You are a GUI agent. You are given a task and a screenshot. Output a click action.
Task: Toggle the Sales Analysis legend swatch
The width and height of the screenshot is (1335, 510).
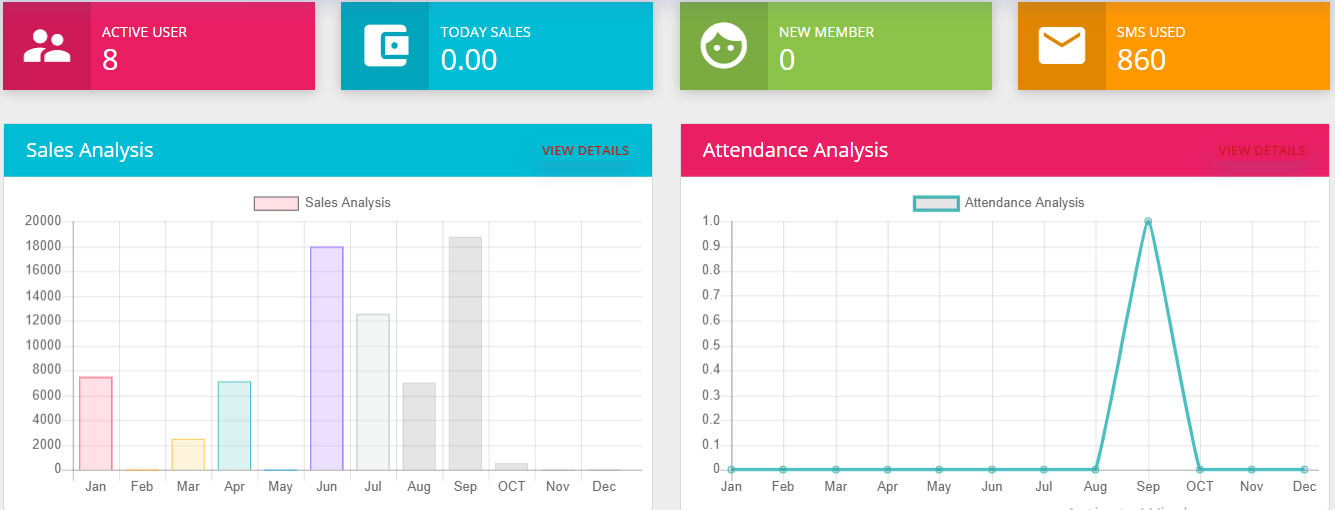[x=276, y=203]
